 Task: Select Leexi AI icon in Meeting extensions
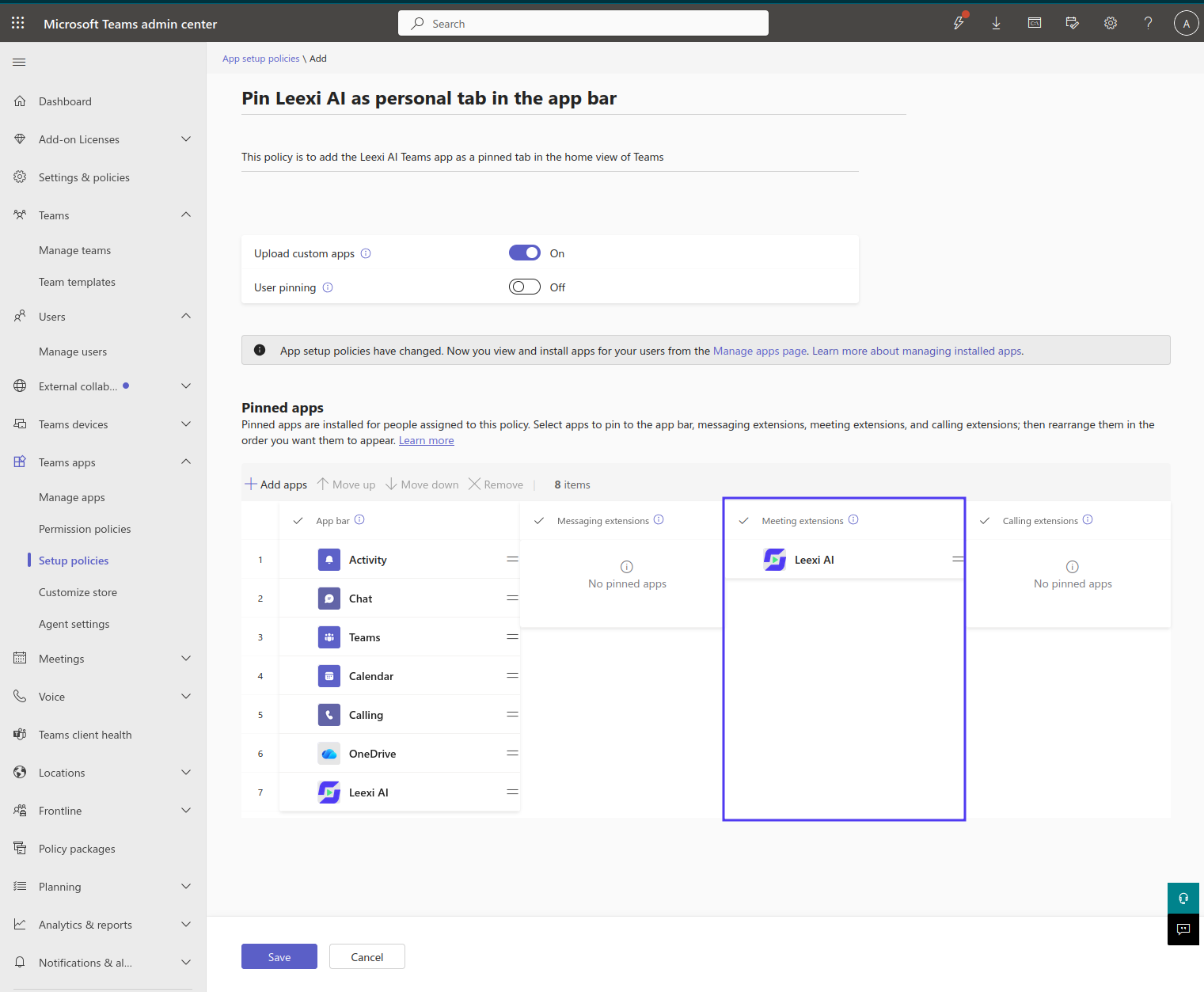tap(775, 560)
